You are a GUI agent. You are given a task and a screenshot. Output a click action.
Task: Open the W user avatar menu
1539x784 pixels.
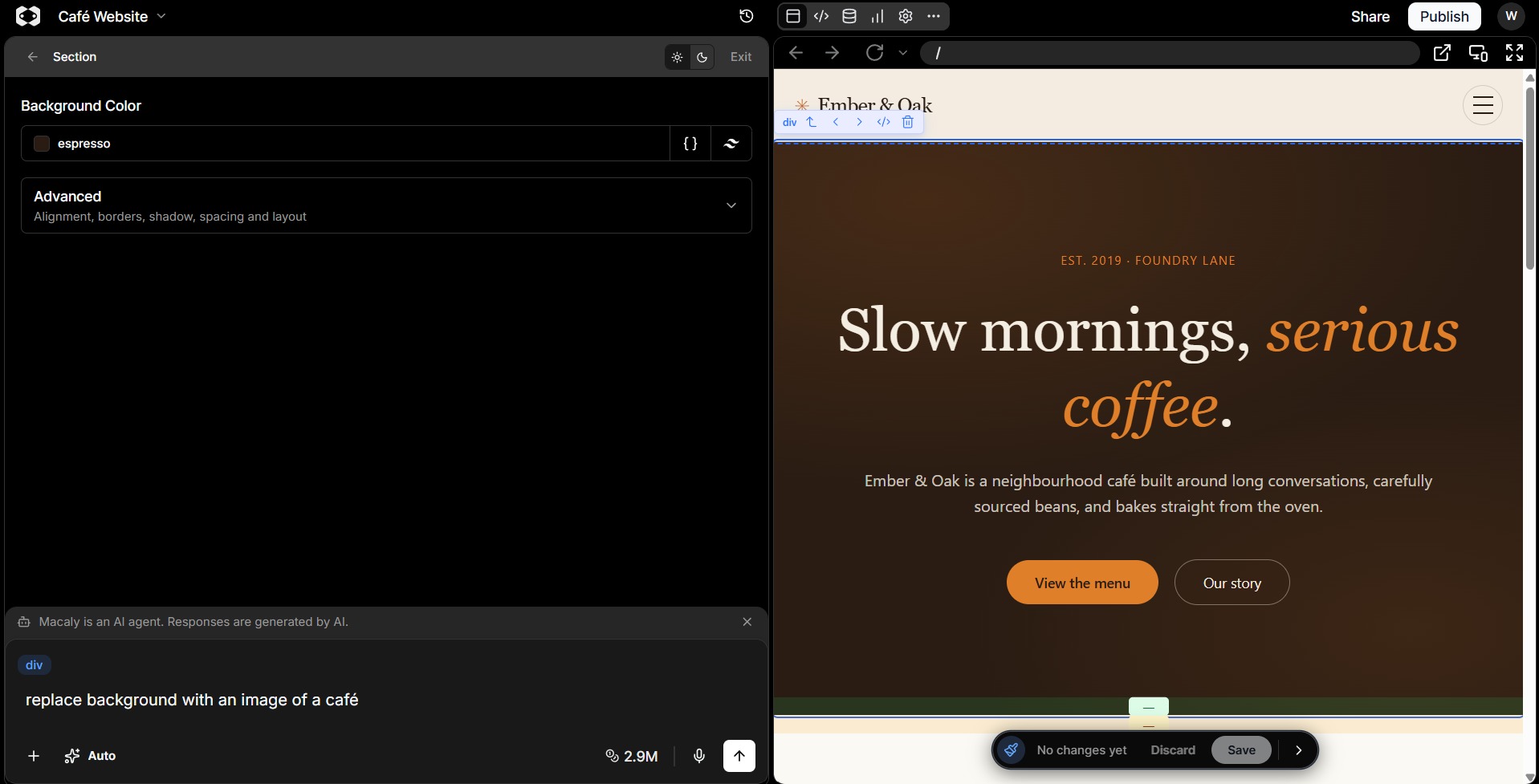click(x=1511, y=16)
